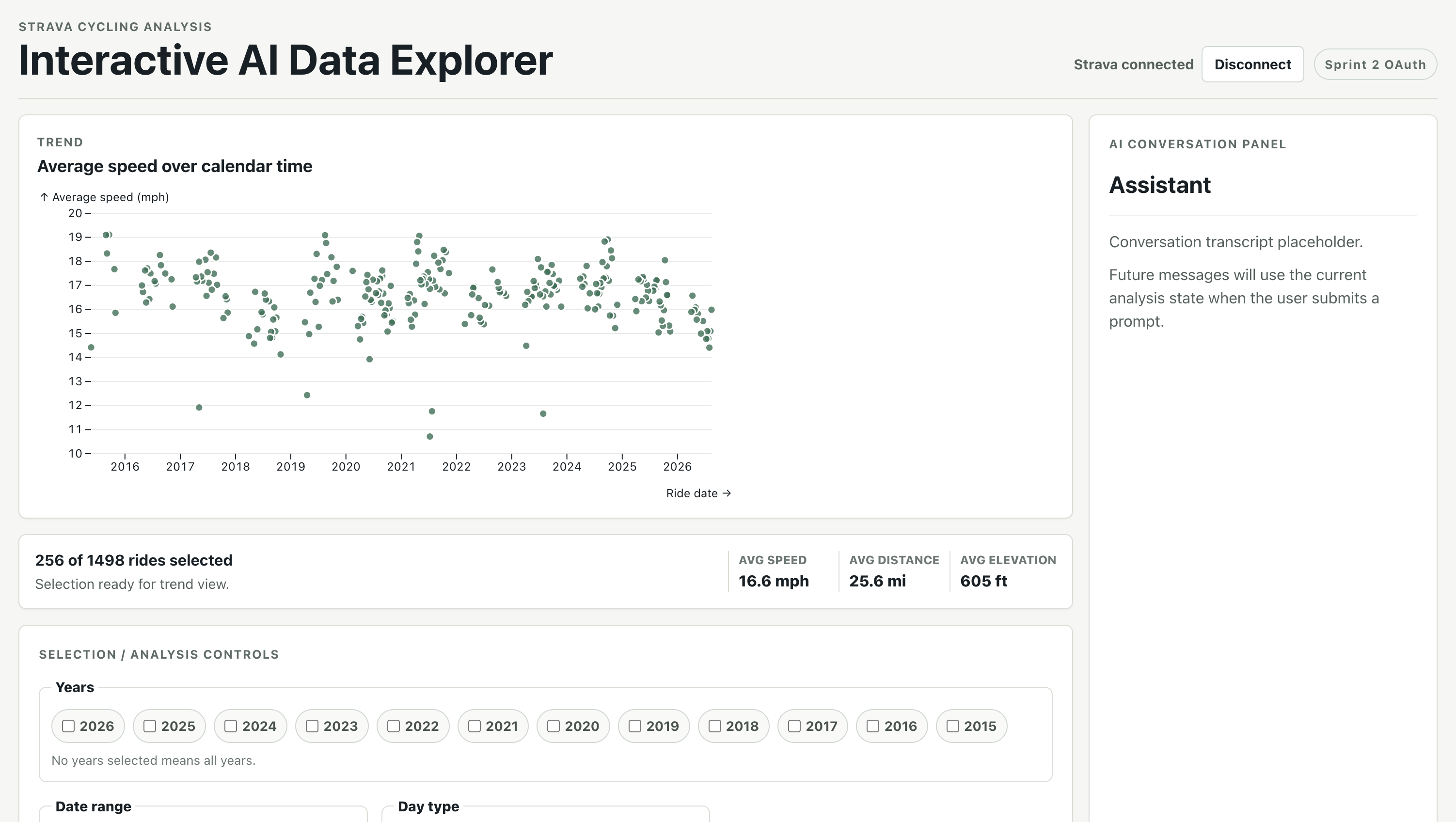Click the Strava Cycling Analysis subtitle
Viewport: 1456px width, 822px height.
(115, 27)
